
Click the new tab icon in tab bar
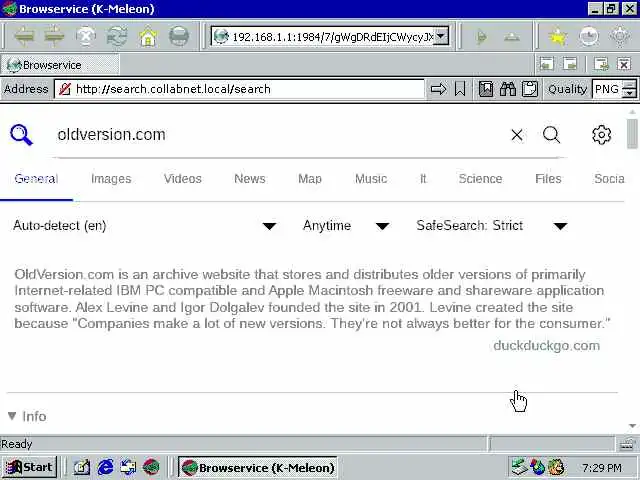(601, 64)
